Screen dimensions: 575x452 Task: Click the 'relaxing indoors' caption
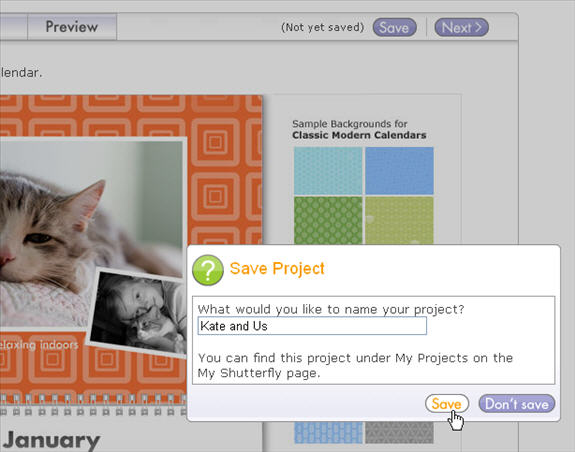pos(39,345)
